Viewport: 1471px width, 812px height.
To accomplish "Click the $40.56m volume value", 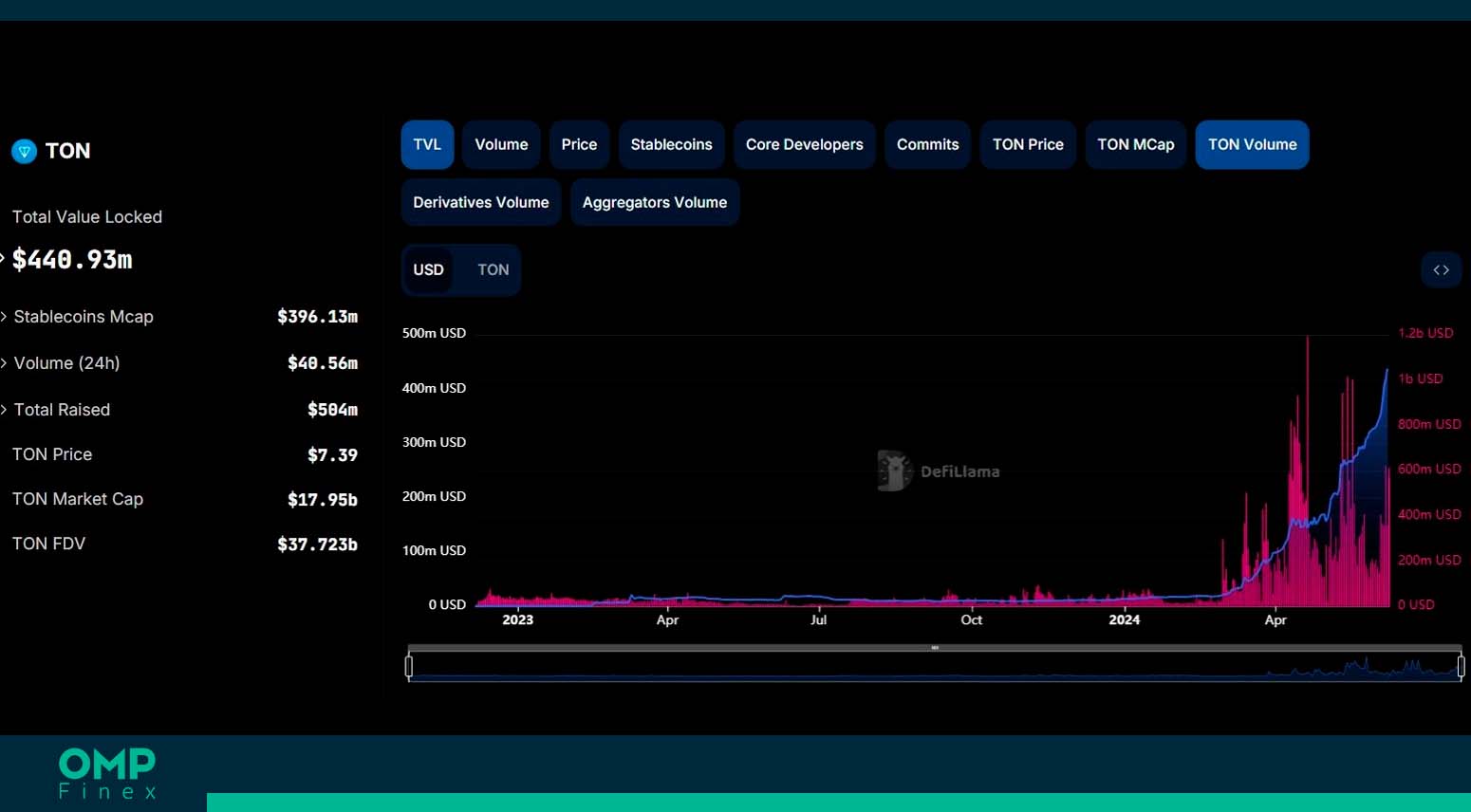I will 323,363.
